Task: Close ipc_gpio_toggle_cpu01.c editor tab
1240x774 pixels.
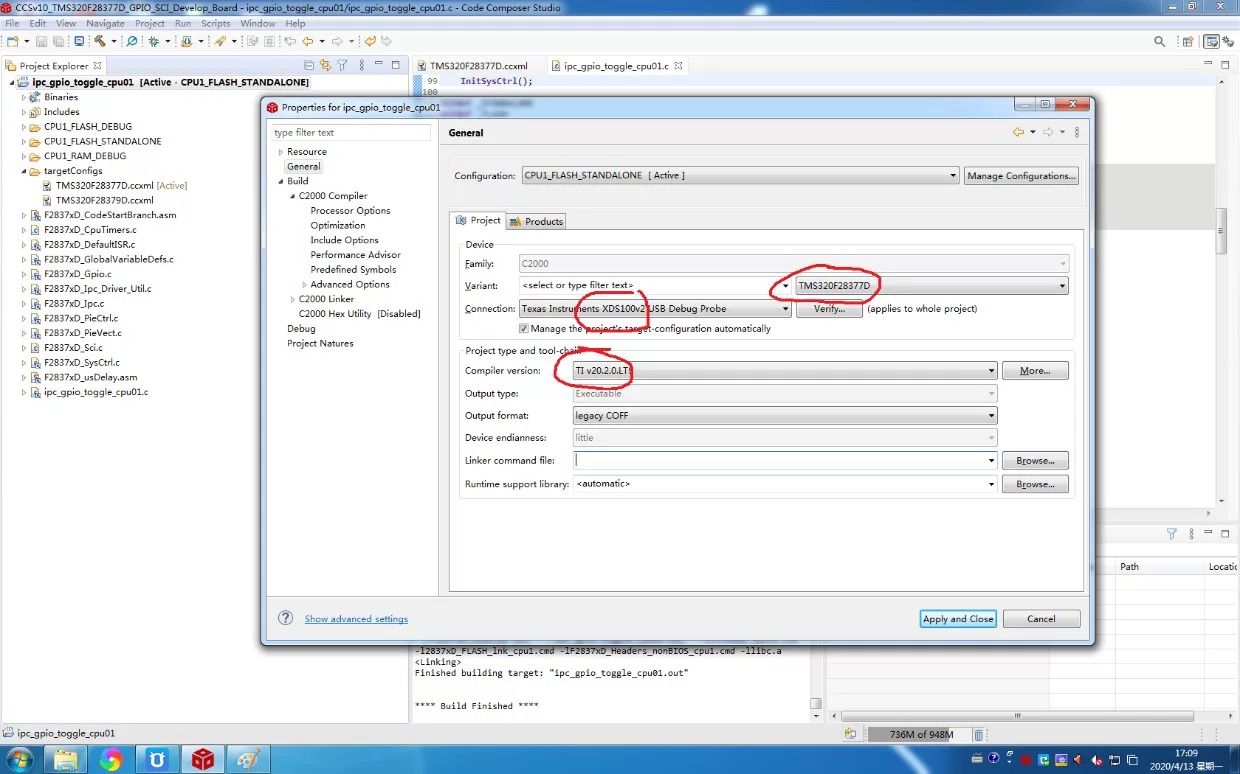Action: click(x=677, y=66)
